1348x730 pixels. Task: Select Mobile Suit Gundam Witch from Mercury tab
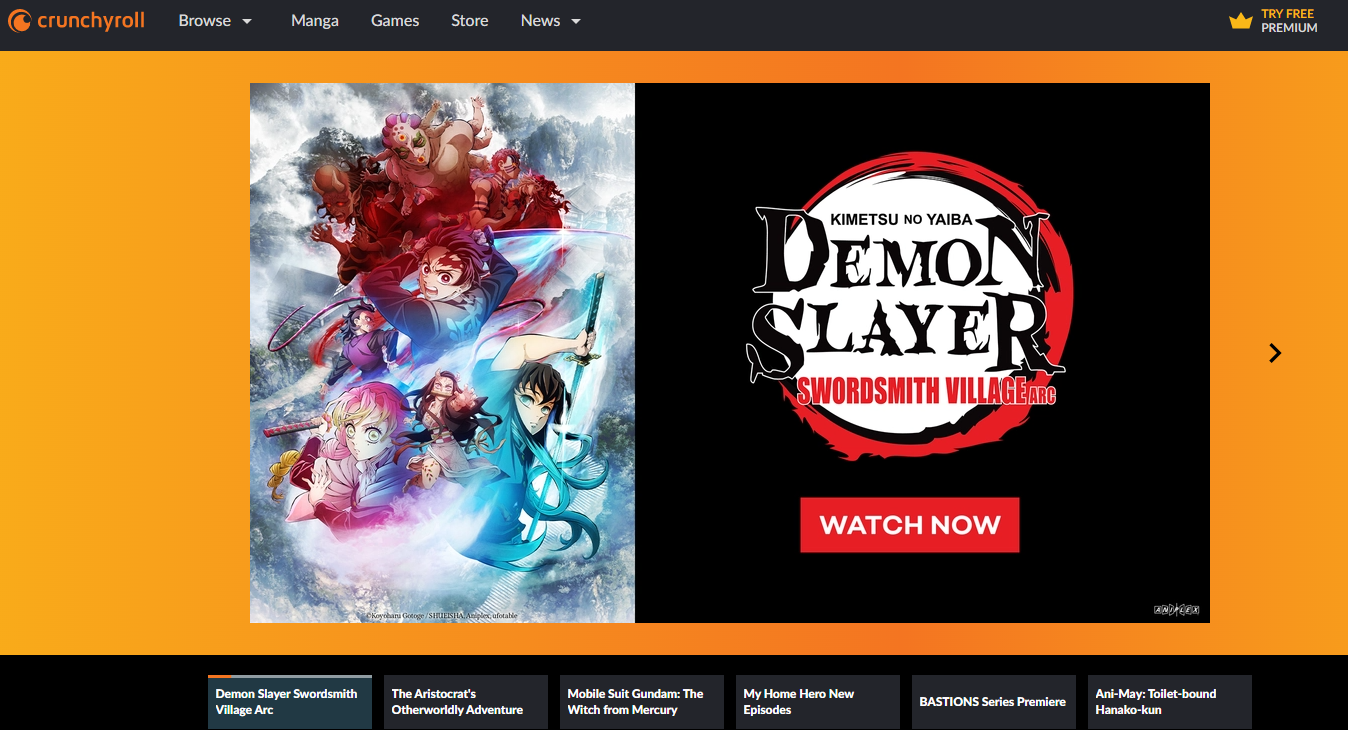coord(642,702)
